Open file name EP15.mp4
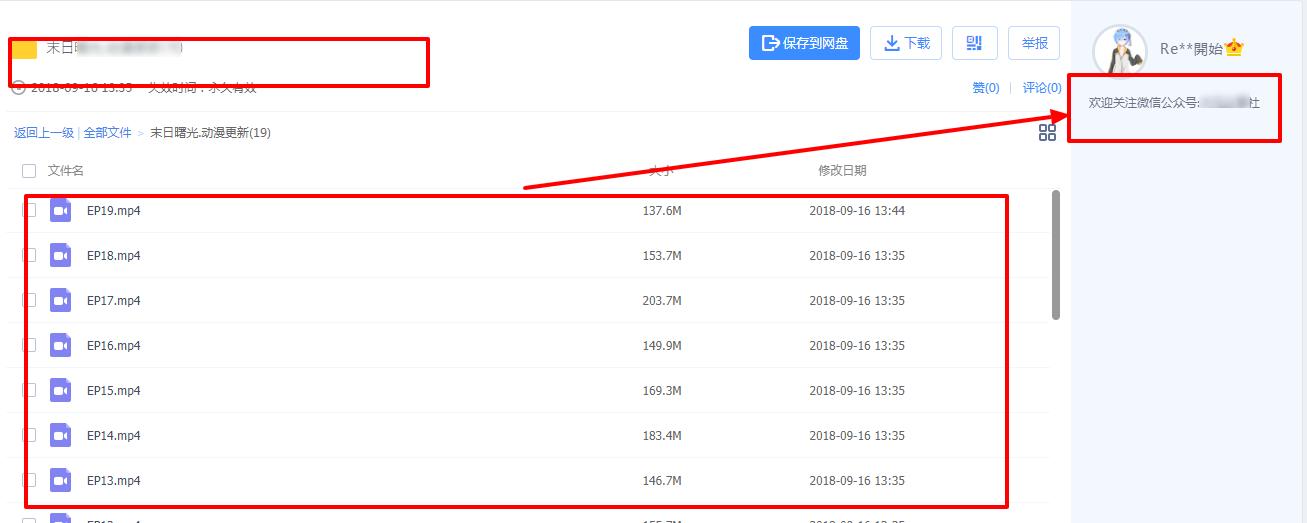The height and width of the screenshot is (523, 1307). (114, 390)
